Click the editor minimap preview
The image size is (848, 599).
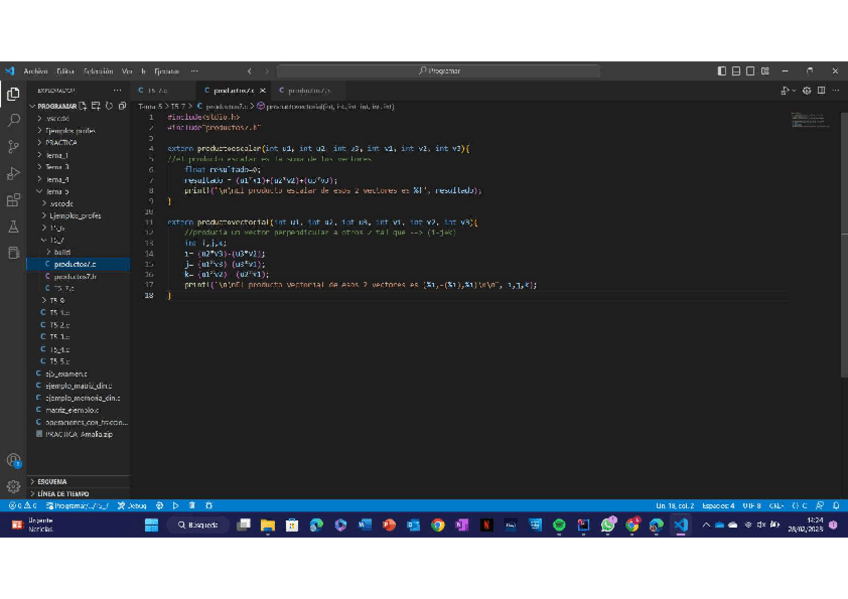(x=809, y=120)
